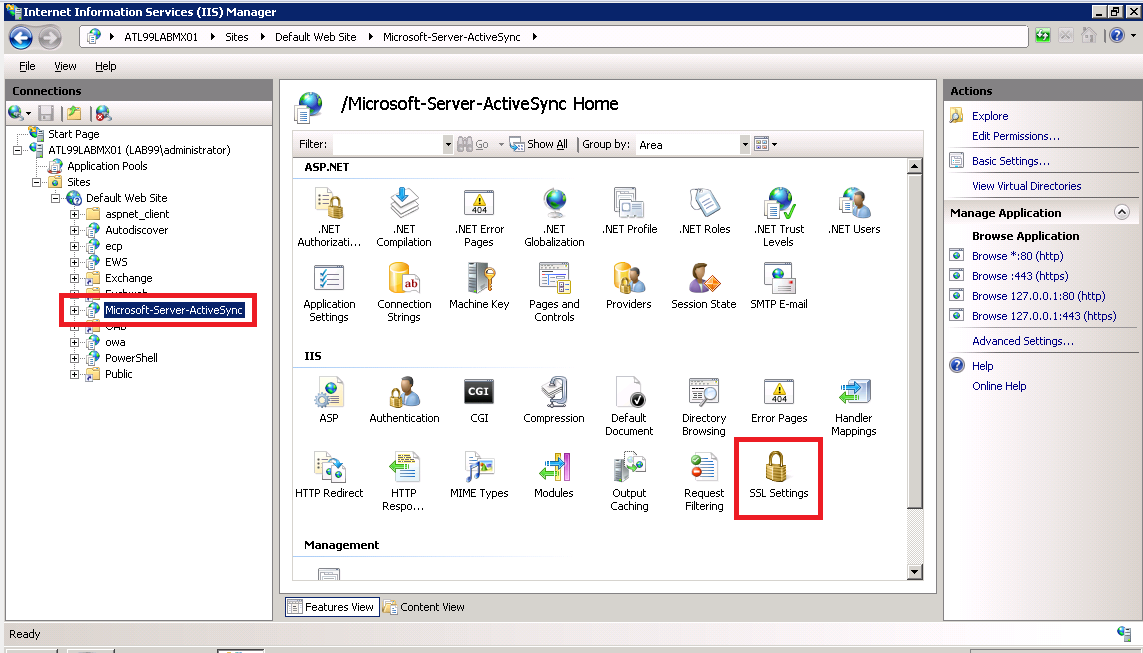This screenshot has width=1143, height=653.
Task: Open Providers feature
Action: tap(628, 286)
